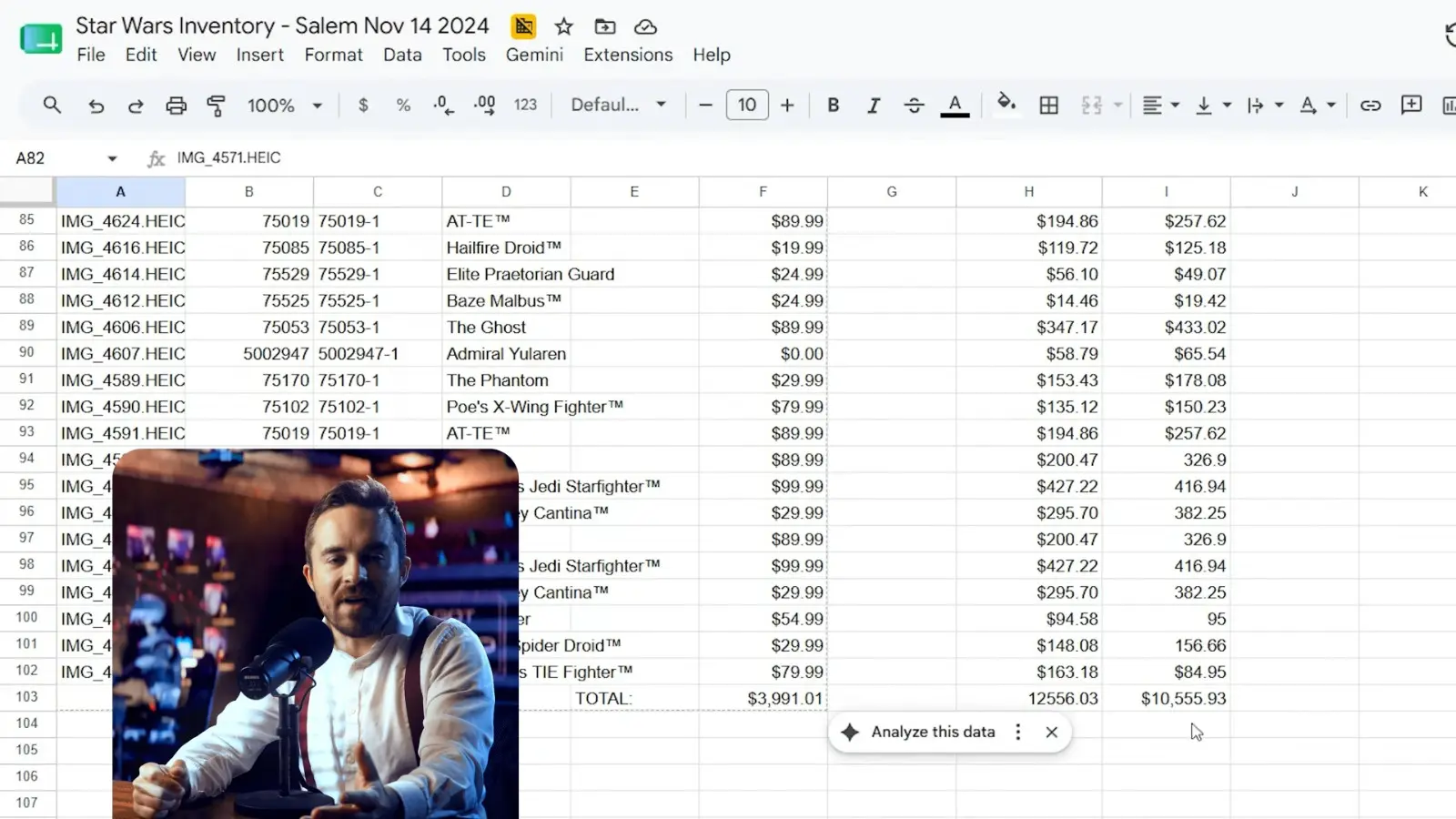
Task: Click the formula bar containing IMG_4571.HEIC
Action: [x=810, y=157]
